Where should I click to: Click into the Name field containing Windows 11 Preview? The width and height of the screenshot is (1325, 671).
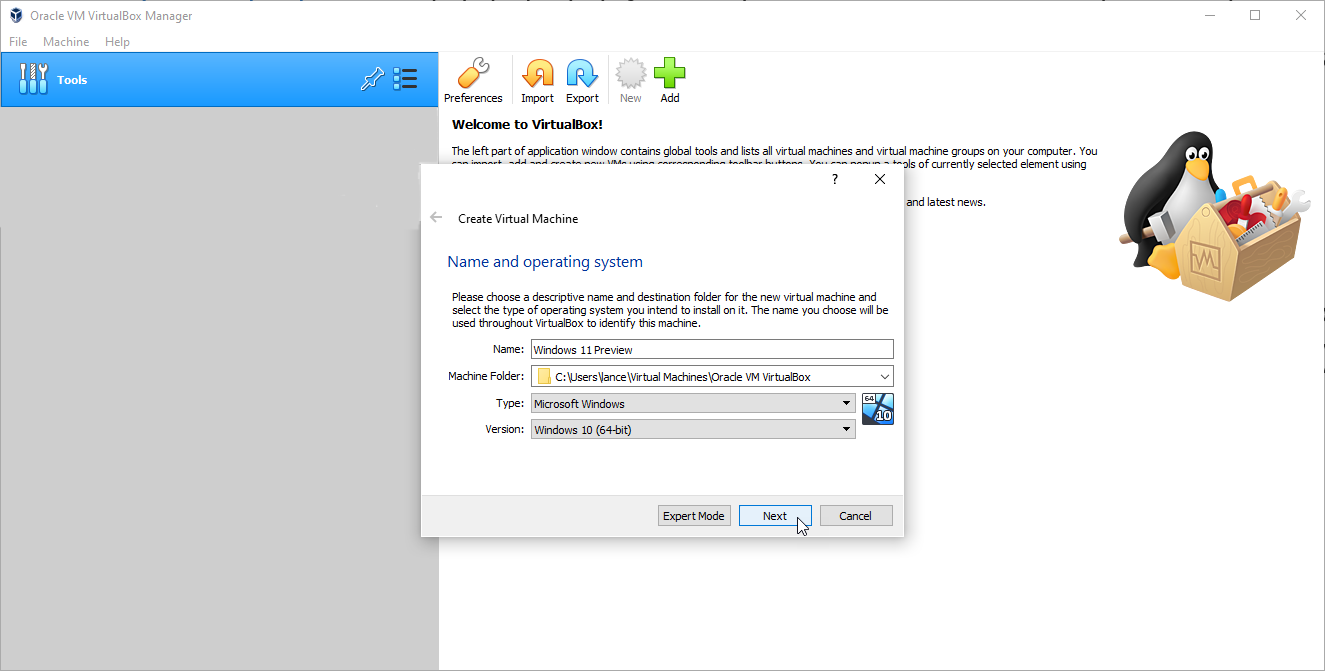(712, 350)
